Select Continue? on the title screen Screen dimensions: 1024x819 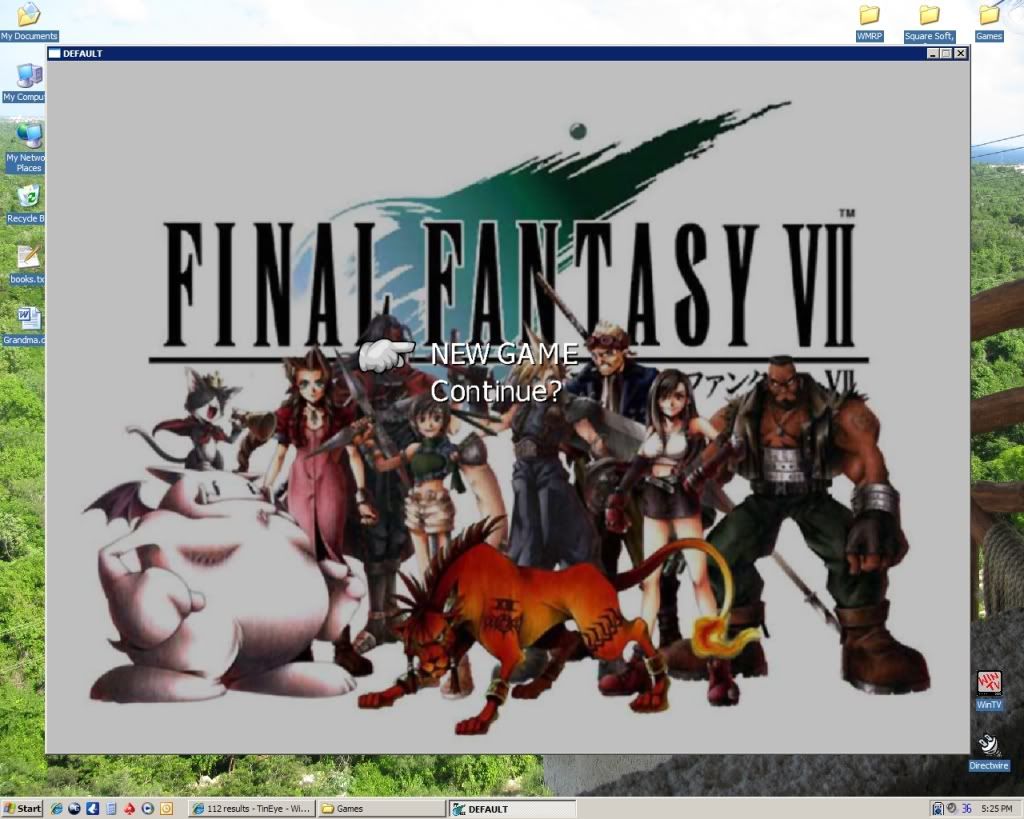(x=496, y=391)
